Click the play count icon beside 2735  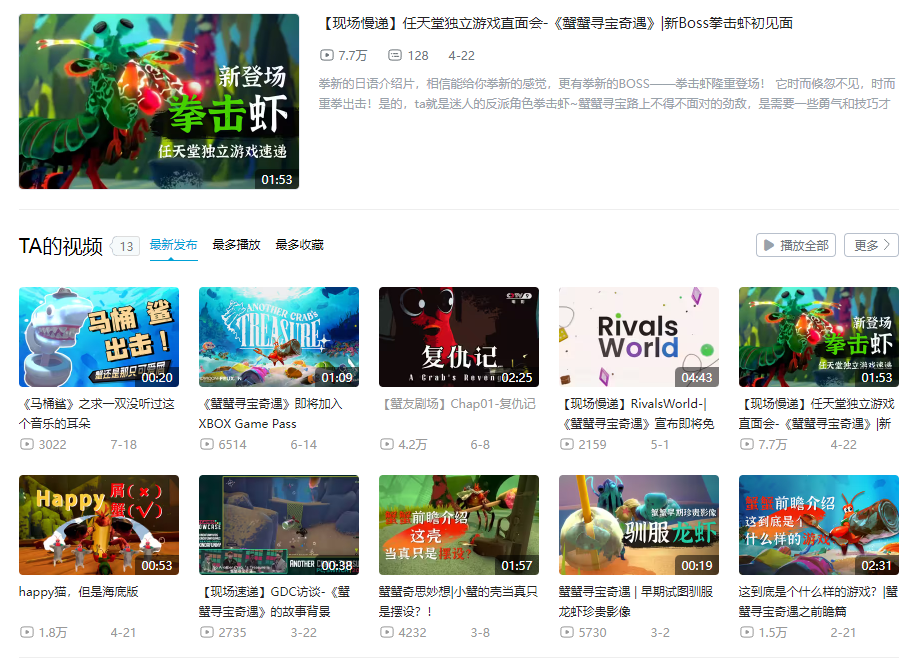(207, 632)
